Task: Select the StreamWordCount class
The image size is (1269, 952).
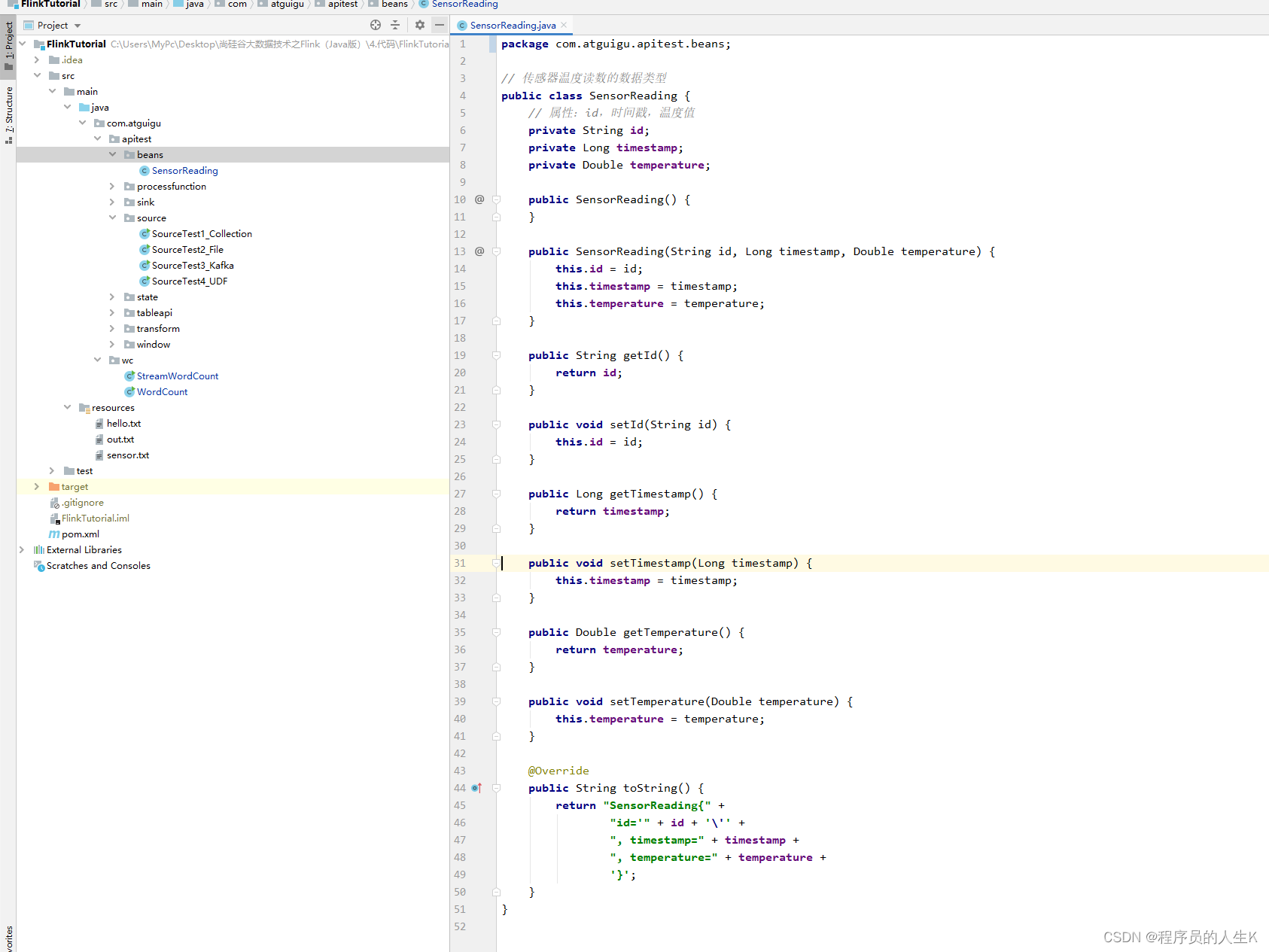Action: tap(177, 376)
